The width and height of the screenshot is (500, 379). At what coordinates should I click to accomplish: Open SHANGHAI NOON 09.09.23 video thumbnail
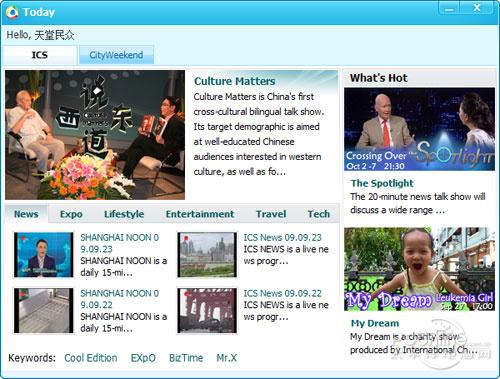coord(43,255)
